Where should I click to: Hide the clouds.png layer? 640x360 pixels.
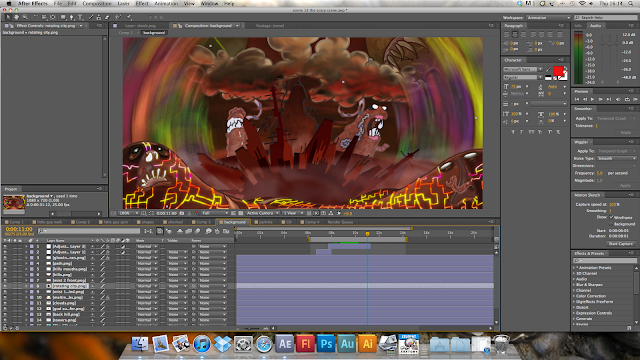pyautogui.click(x=5, y=303)
